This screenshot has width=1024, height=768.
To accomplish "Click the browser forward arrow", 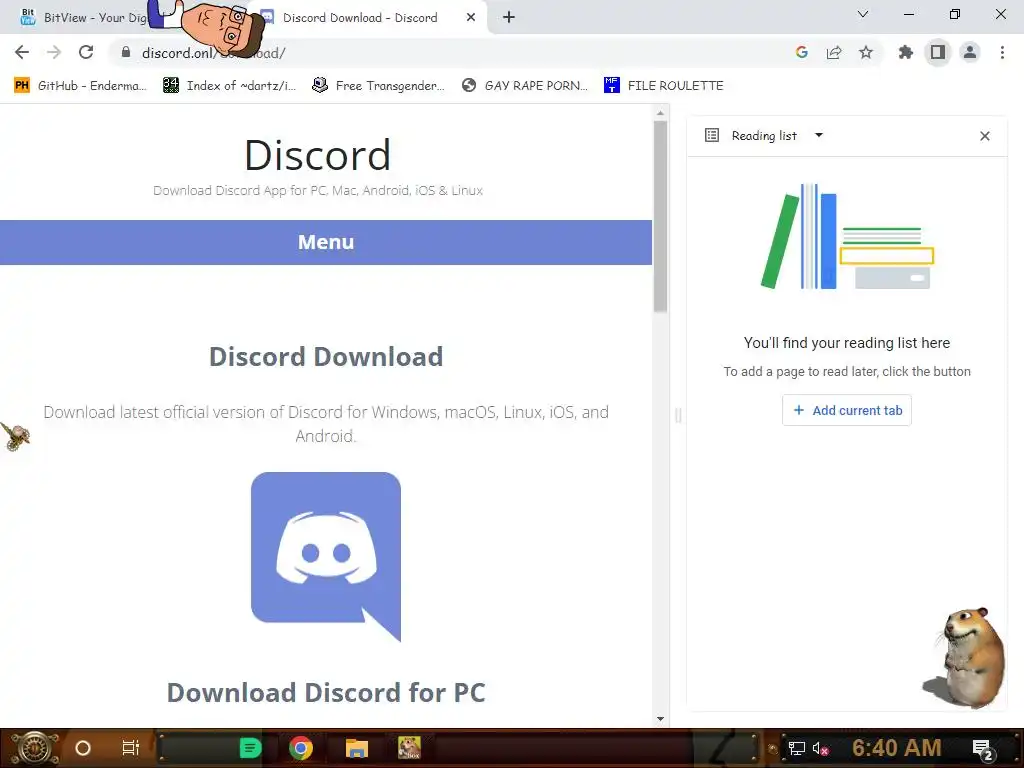I will (x=54, y=52).
